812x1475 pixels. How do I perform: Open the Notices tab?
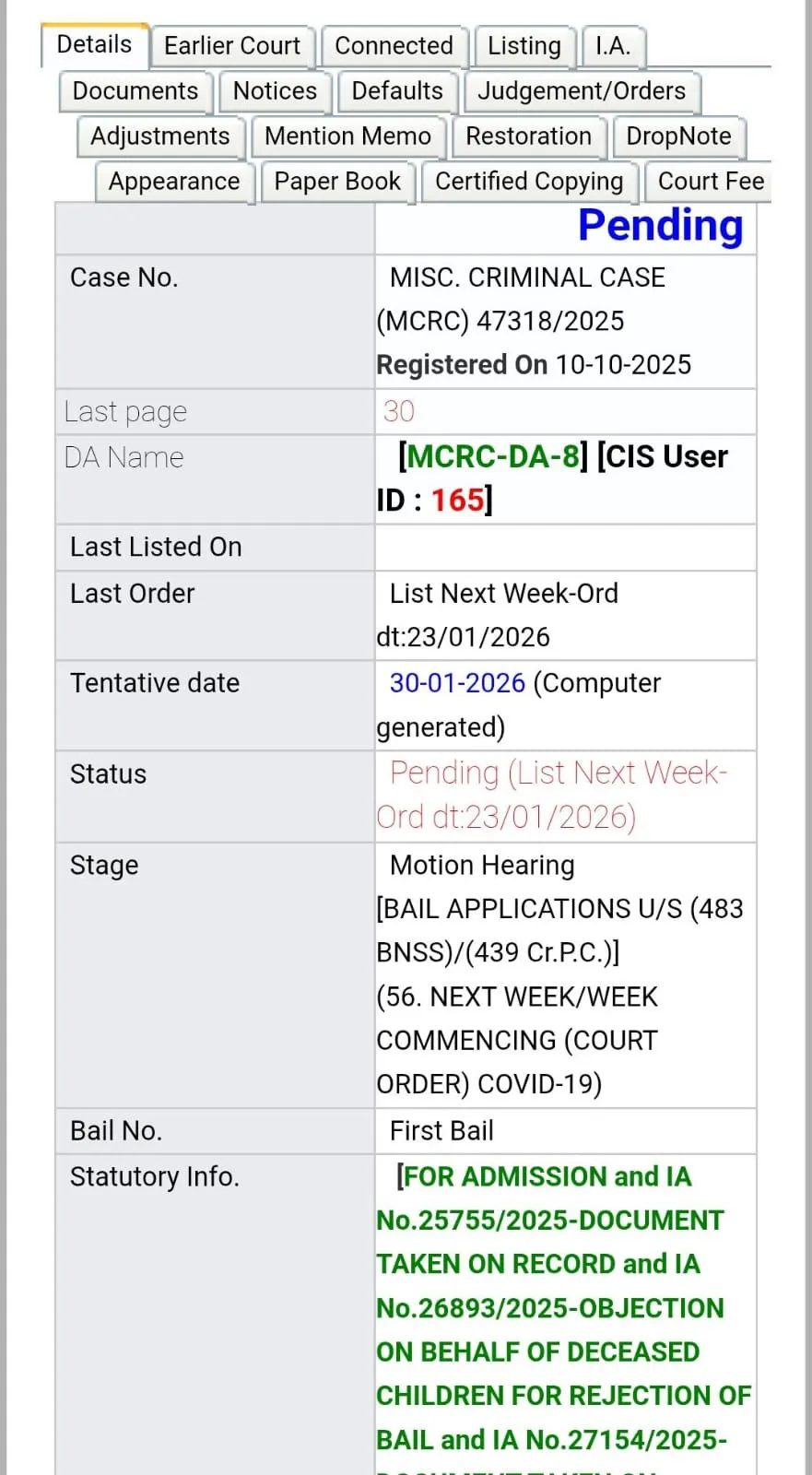click(275, 91)
